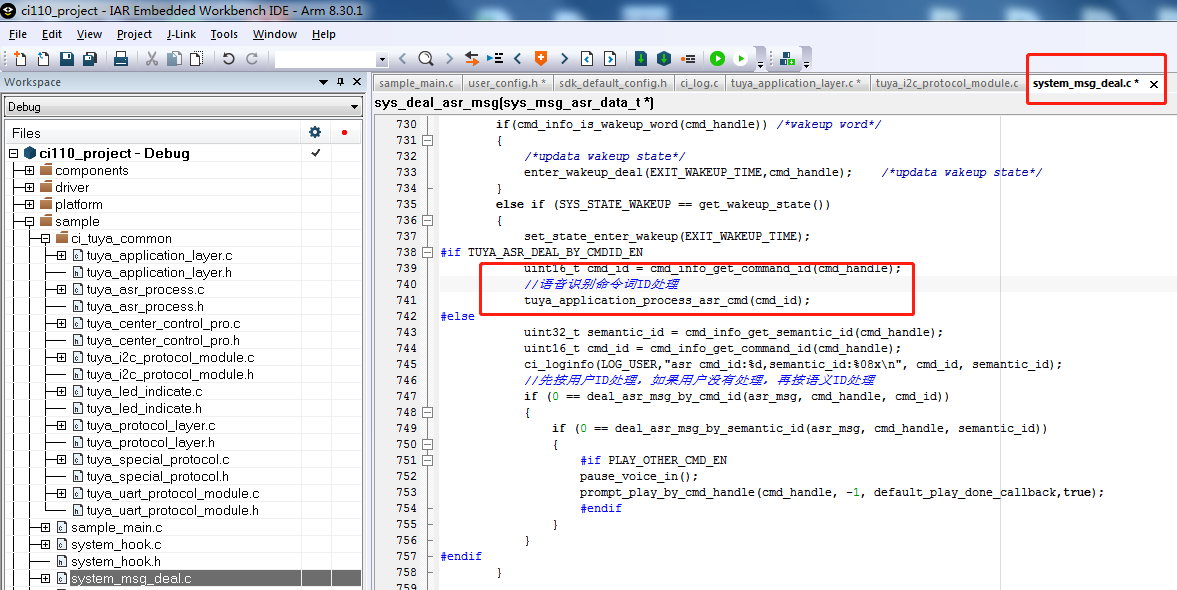1177x590 pixels.
Task: Click the Replace orange arrows icon
Action: (471, 59)
